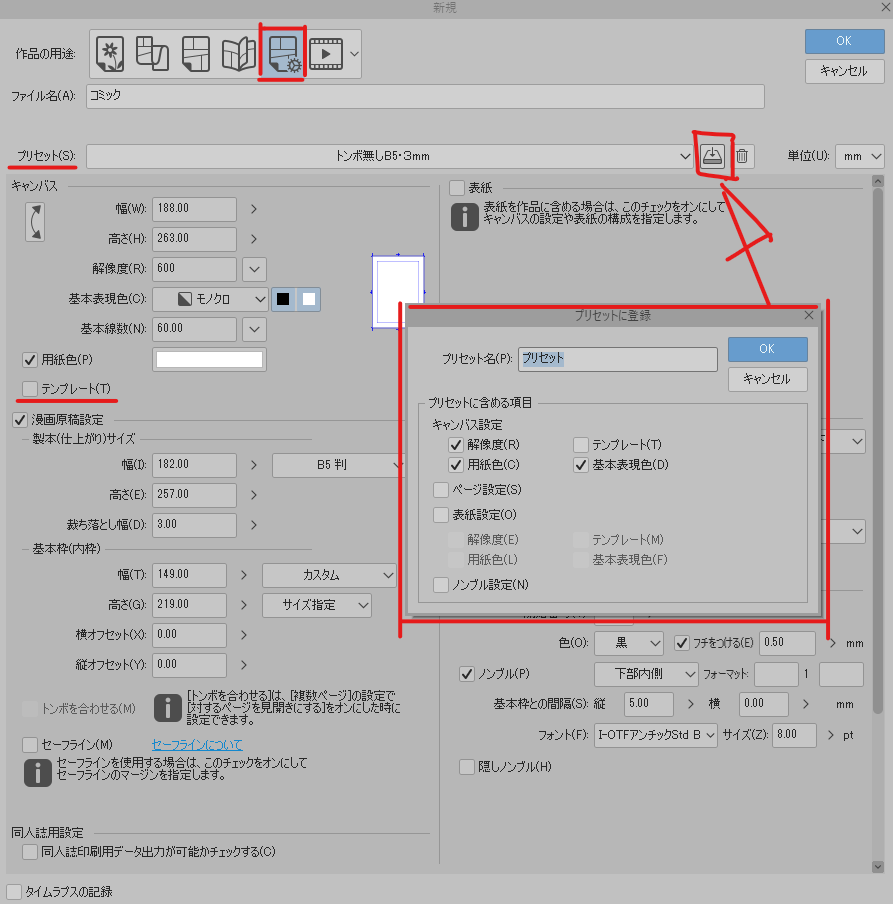Click the register preset save icon
Viewport: 893px width, 904px height.
click(714, 156)
